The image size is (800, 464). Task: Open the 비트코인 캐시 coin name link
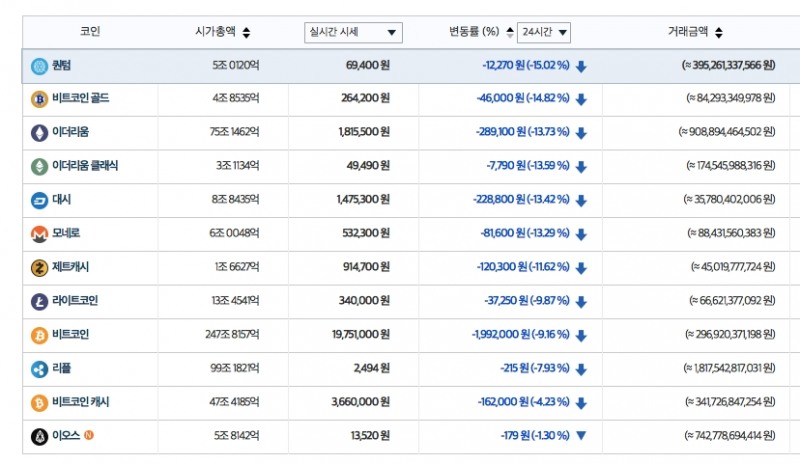[x=81, y=401]
